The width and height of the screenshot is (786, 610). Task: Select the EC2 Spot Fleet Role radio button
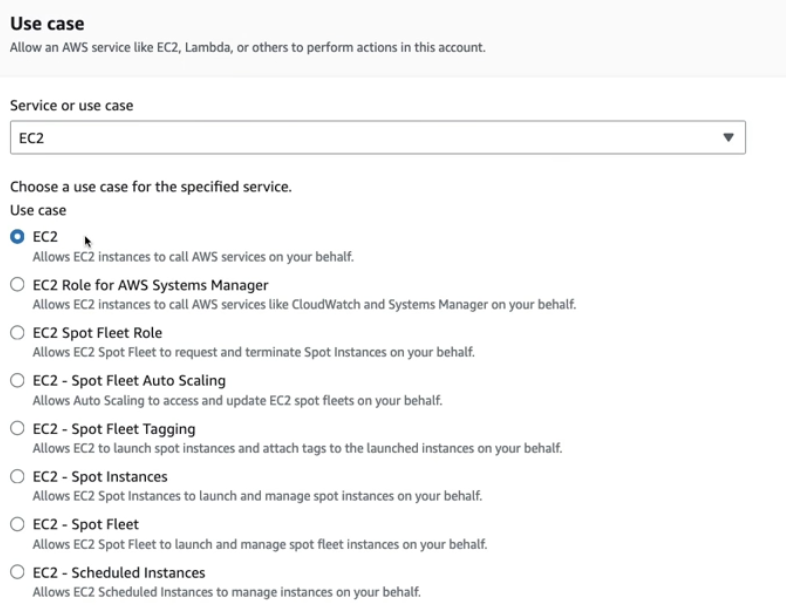(x=16, y=333)
